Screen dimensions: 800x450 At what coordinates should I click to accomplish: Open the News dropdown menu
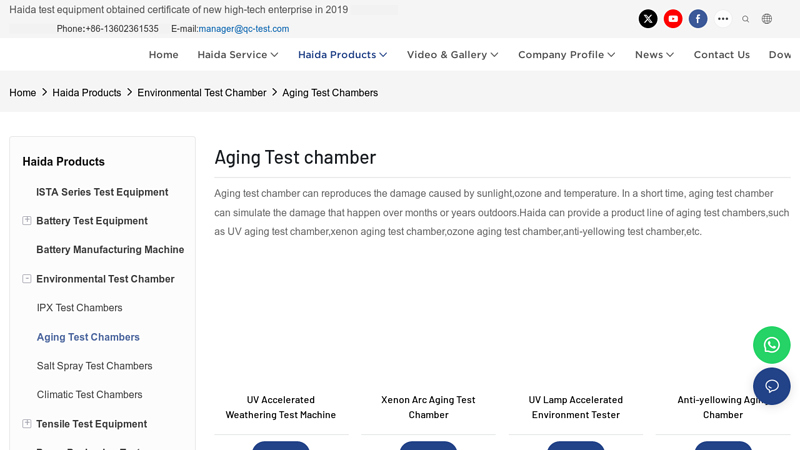[x=655, y=55]
